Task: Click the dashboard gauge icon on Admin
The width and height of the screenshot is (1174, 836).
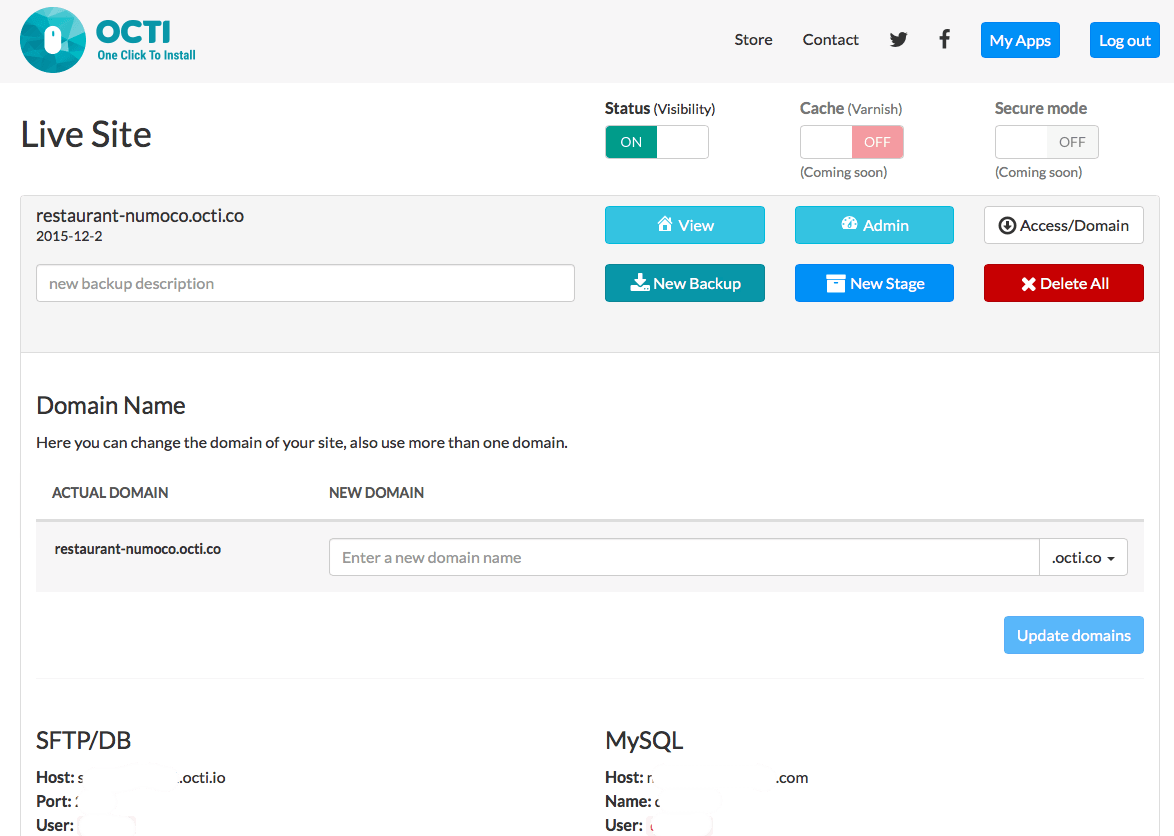Action: 850,225
